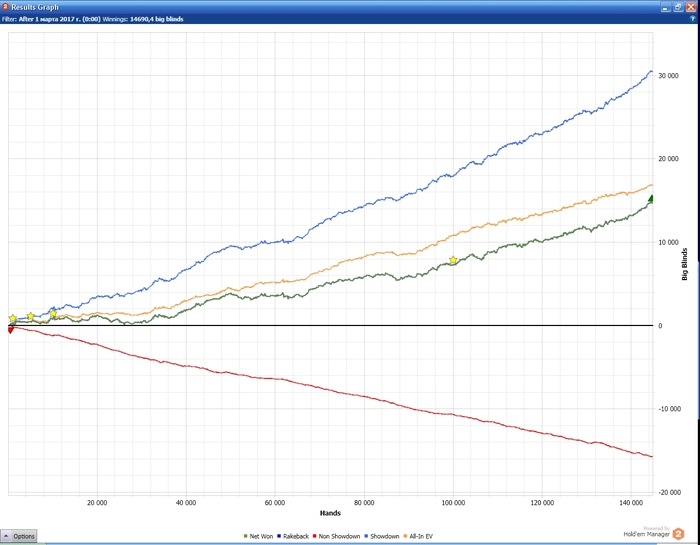Image resolution: width=700 pixels, height=545 pixels.
Task: Click the Results Graph window title
Action: [34, 7]
